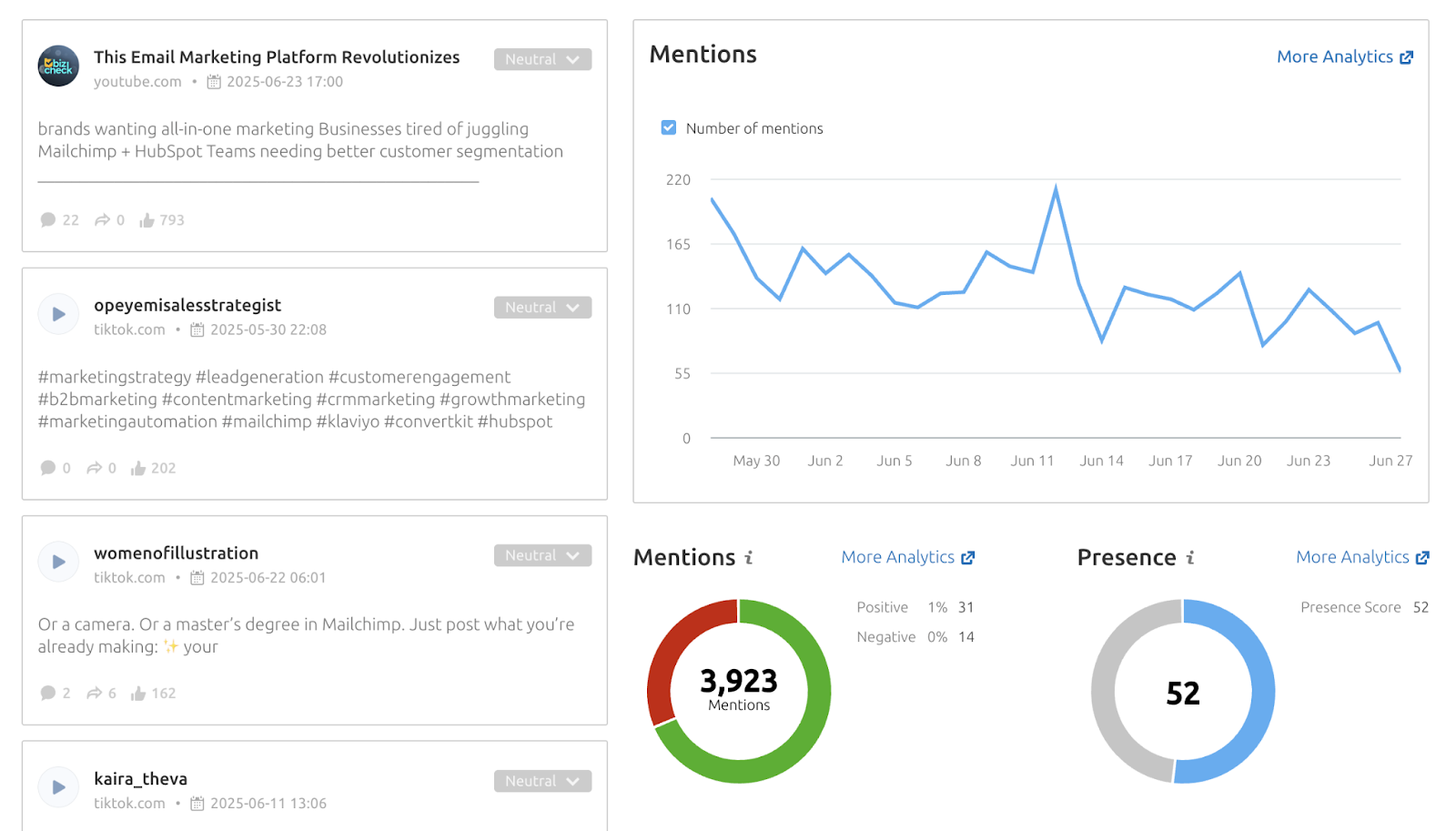Click the calendar icon beside the 2025-06-23 timestamp

tap(215, 81)
